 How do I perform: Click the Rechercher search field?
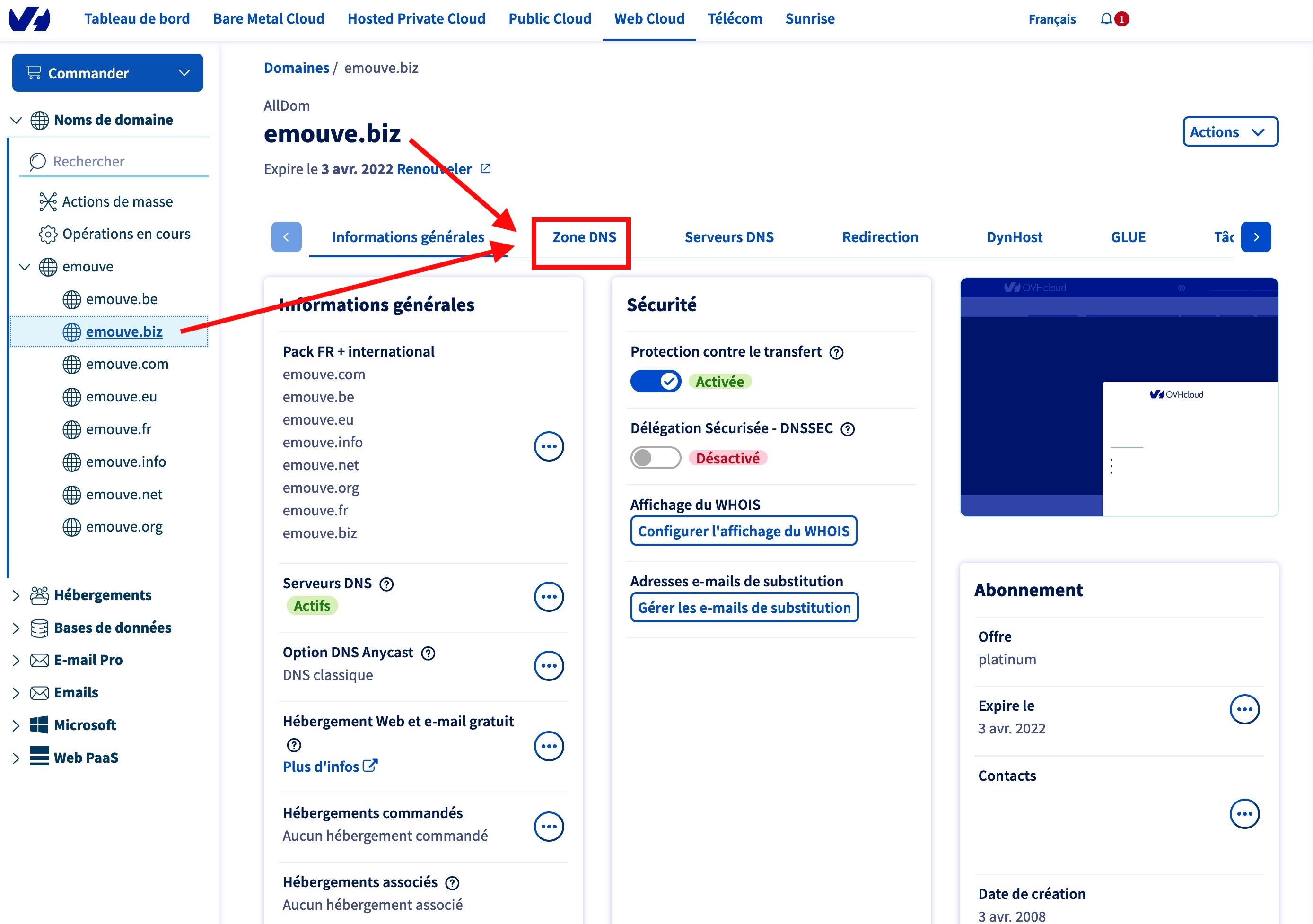[114, 162]
